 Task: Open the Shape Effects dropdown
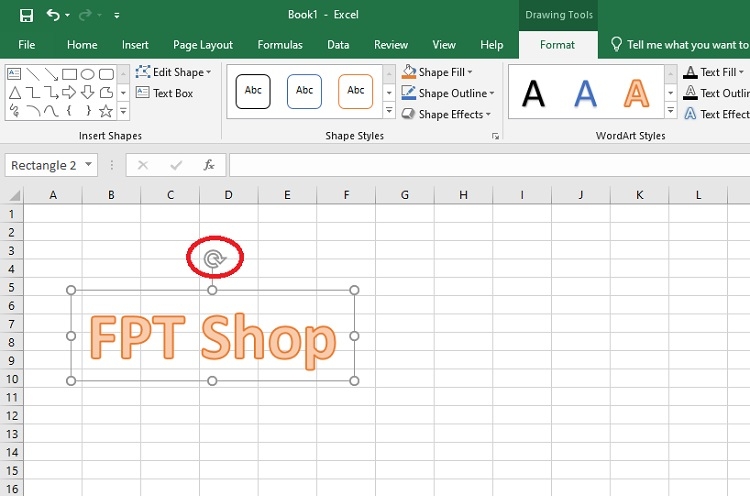coord(446,114)
